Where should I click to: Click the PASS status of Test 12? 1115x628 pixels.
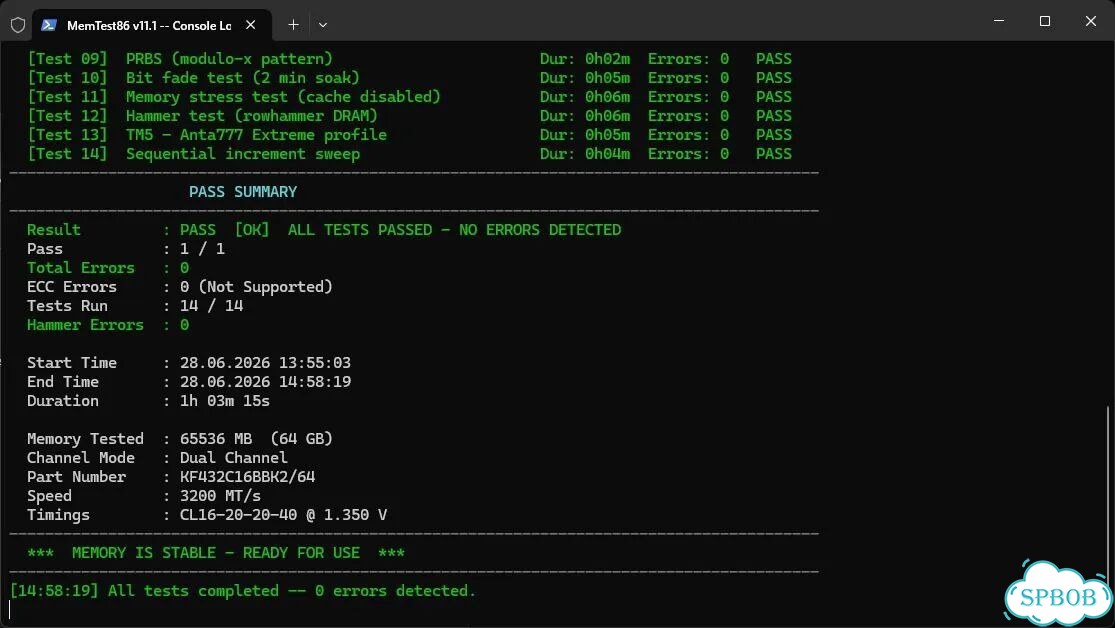click(774, 116)
